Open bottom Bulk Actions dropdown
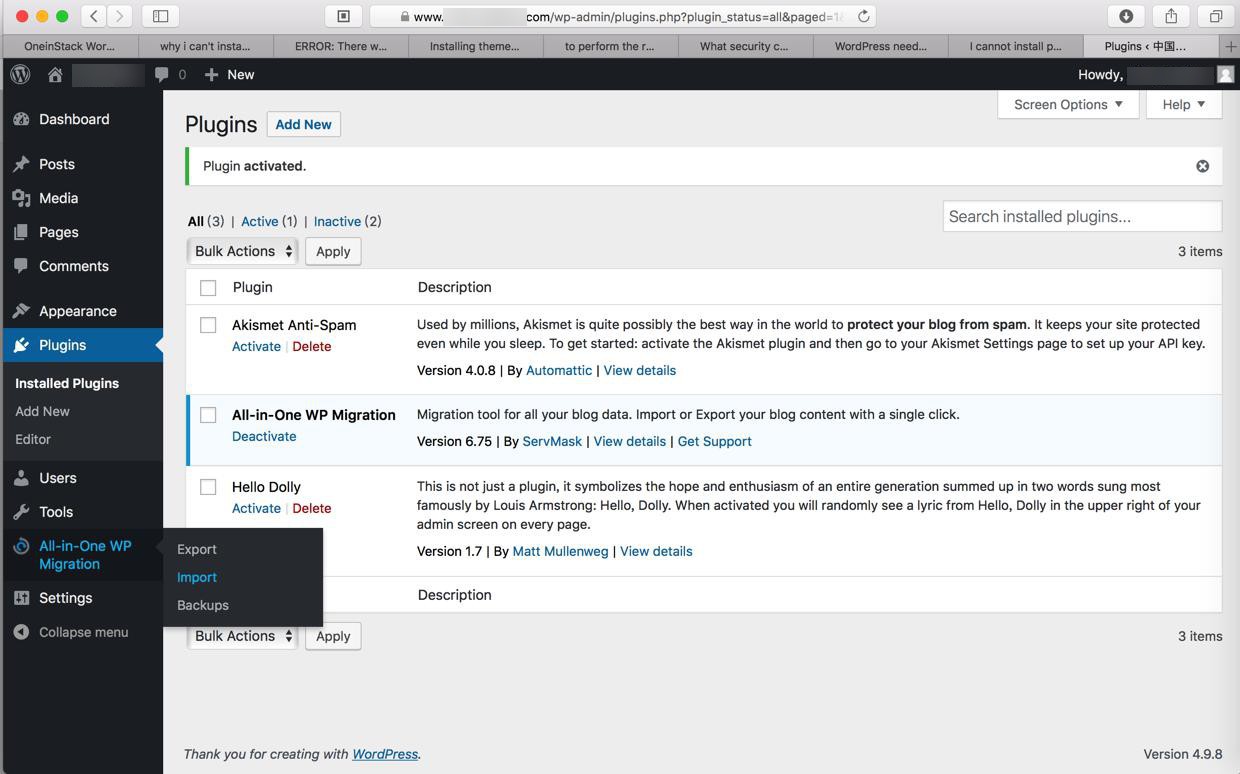The width and height of the screenshot is (1240, 774). (243, 636)
